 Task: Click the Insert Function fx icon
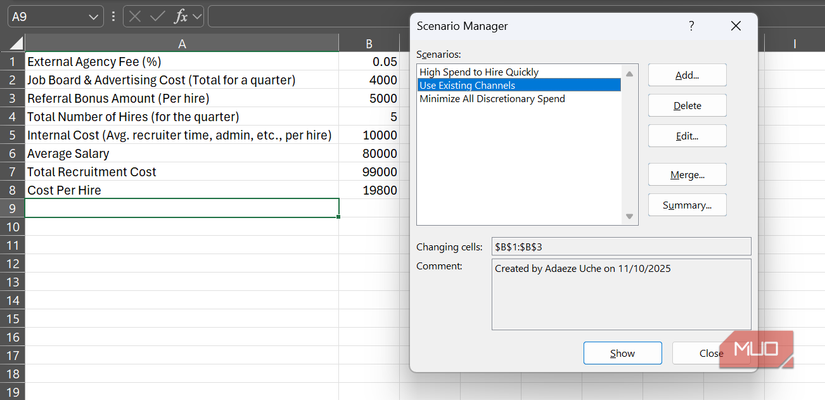pyautogui.click(x=181, y=17)
